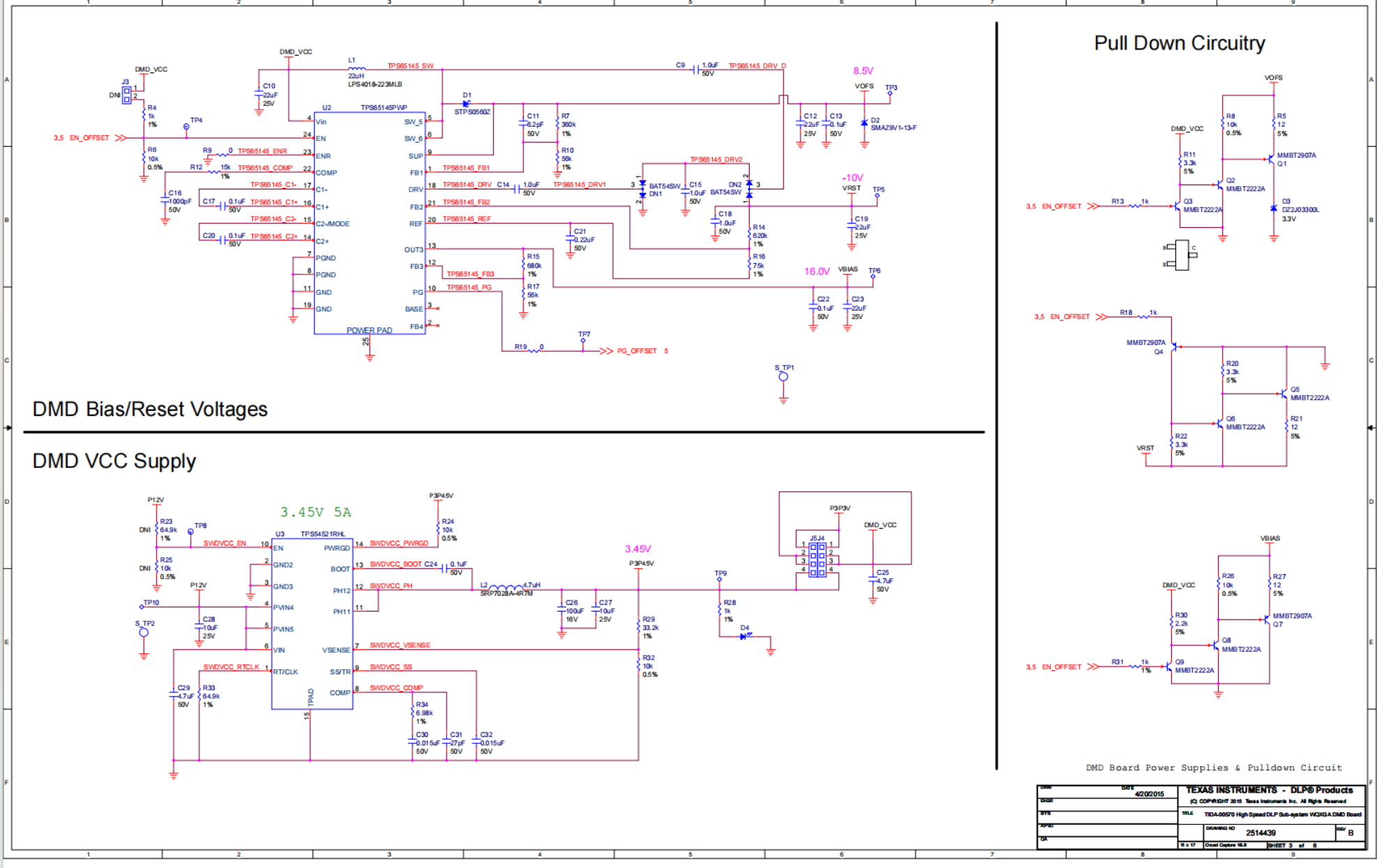This screenshot has height=868, width=1381.
Task: Click the TP4 test point label
Action: (196, 121)
